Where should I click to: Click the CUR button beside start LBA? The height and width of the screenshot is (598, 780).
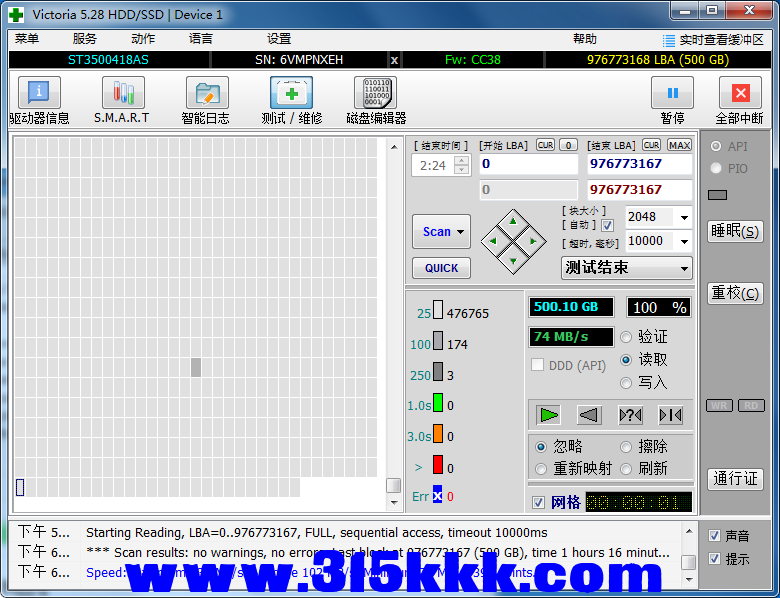(545, 145)
